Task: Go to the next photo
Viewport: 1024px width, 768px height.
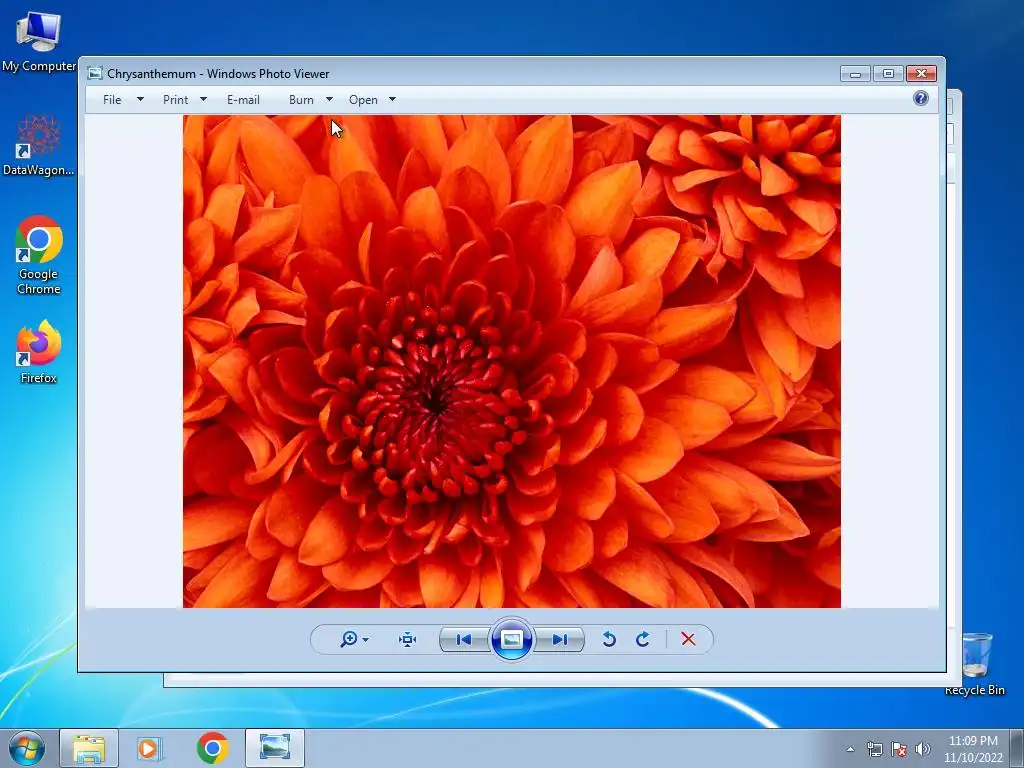Action: click(x=560, y=639)
